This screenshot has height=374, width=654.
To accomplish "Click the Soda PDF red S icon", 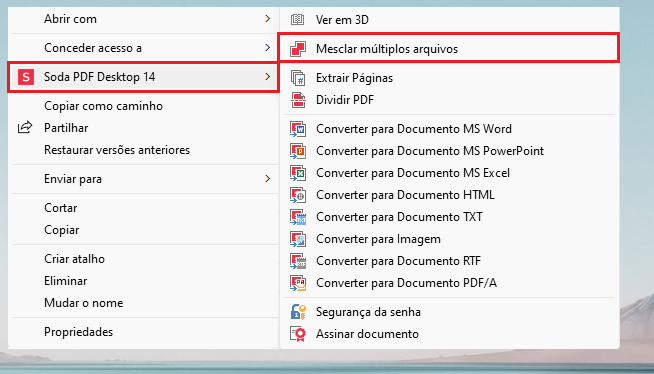I will coord(26,77).
